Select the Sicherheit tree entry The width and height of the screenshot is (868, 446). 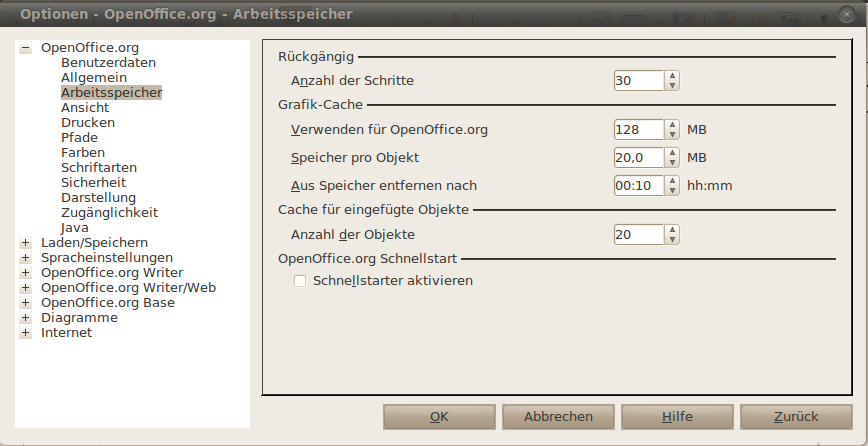tap(94, 182)
